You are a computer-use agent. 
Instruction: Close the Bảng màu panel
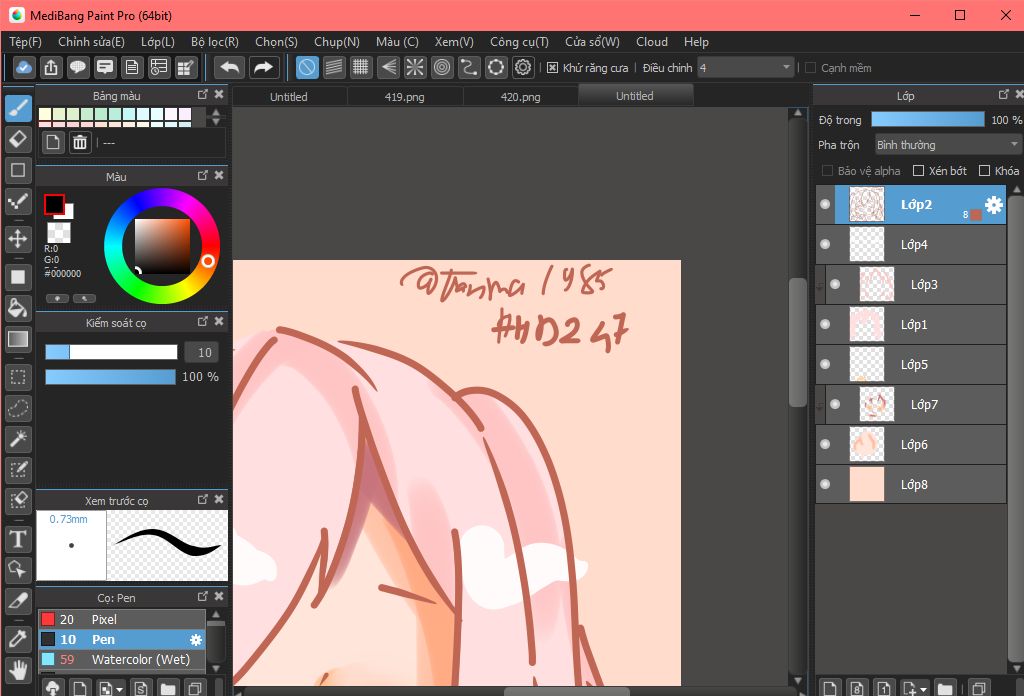tap(219, 95)
